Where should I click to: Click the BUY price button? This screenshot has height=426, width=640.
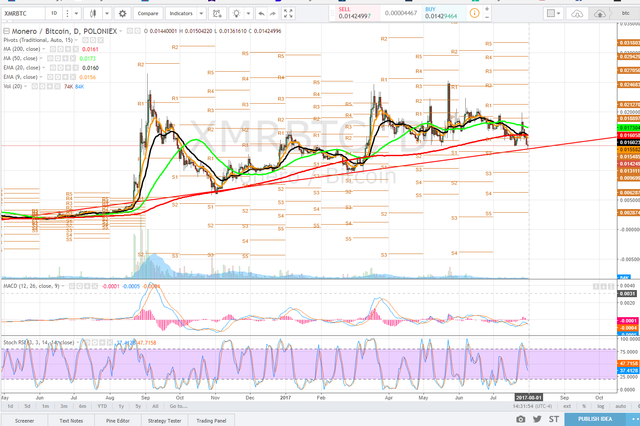pos(442,13)
